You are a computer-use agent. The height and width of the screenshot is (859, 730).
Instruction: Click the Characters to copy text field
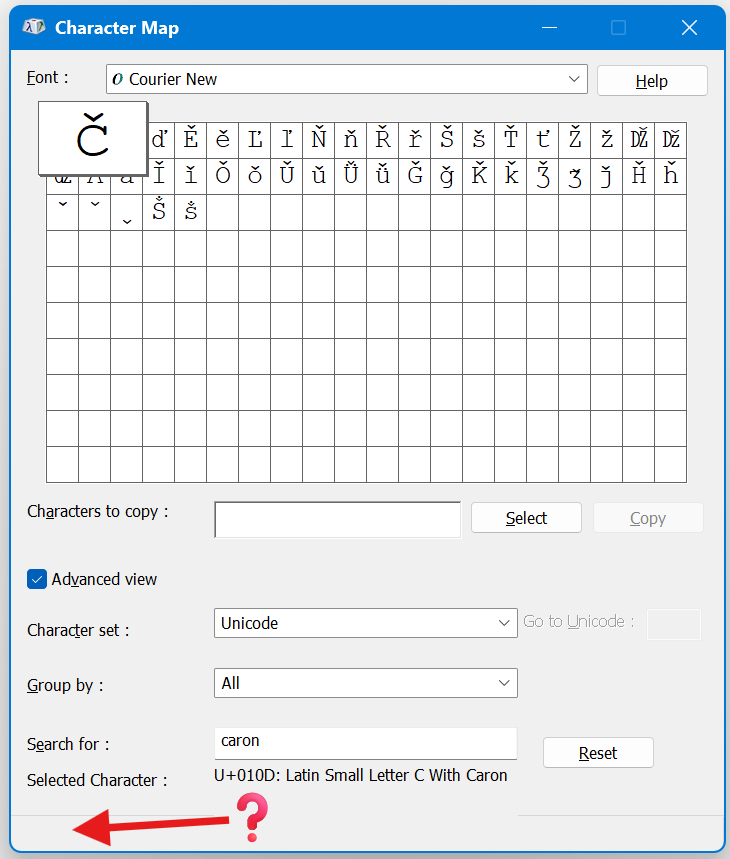[x=337, y=519]
